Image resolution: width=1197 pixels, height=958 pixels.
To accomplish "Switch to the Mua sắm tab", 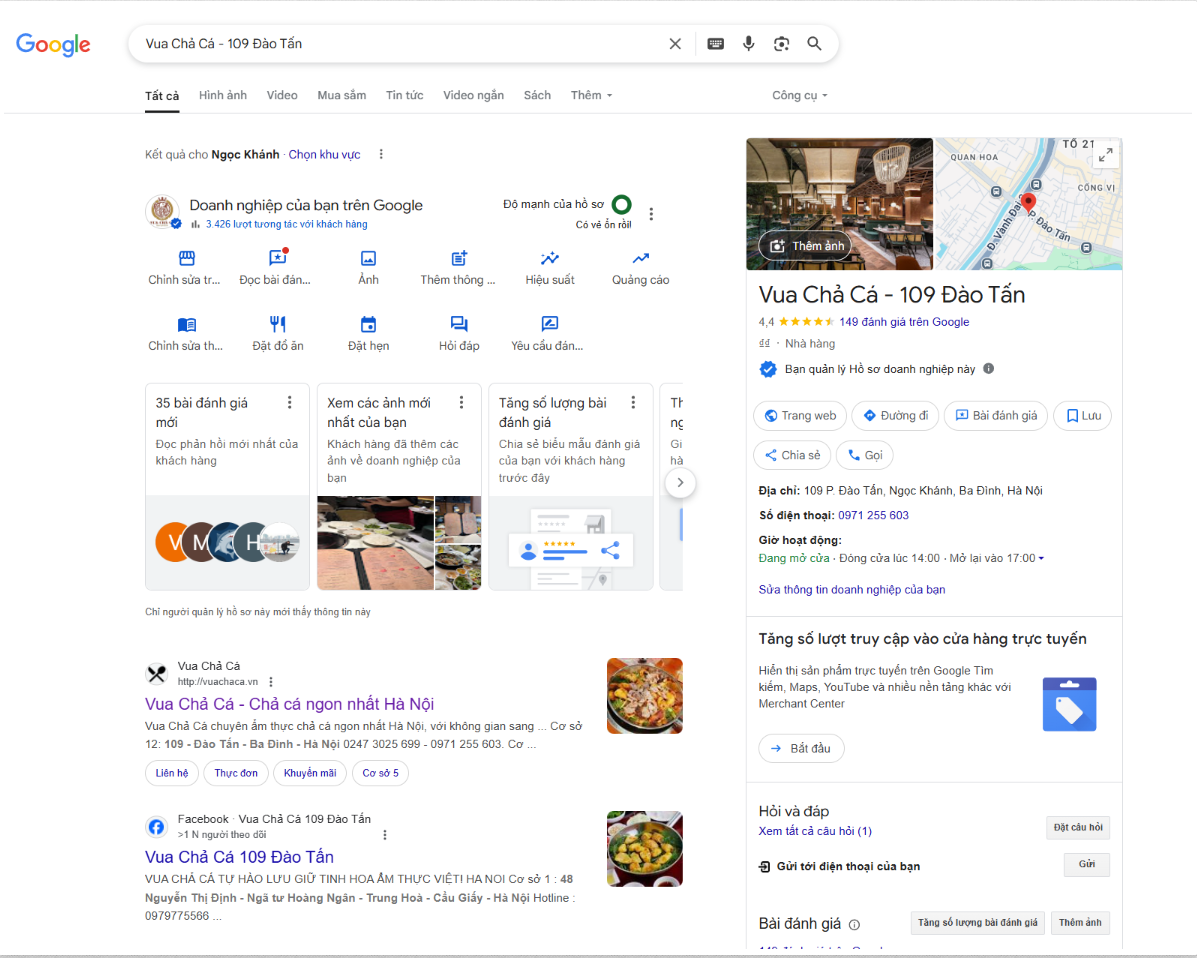I will 341,95.
